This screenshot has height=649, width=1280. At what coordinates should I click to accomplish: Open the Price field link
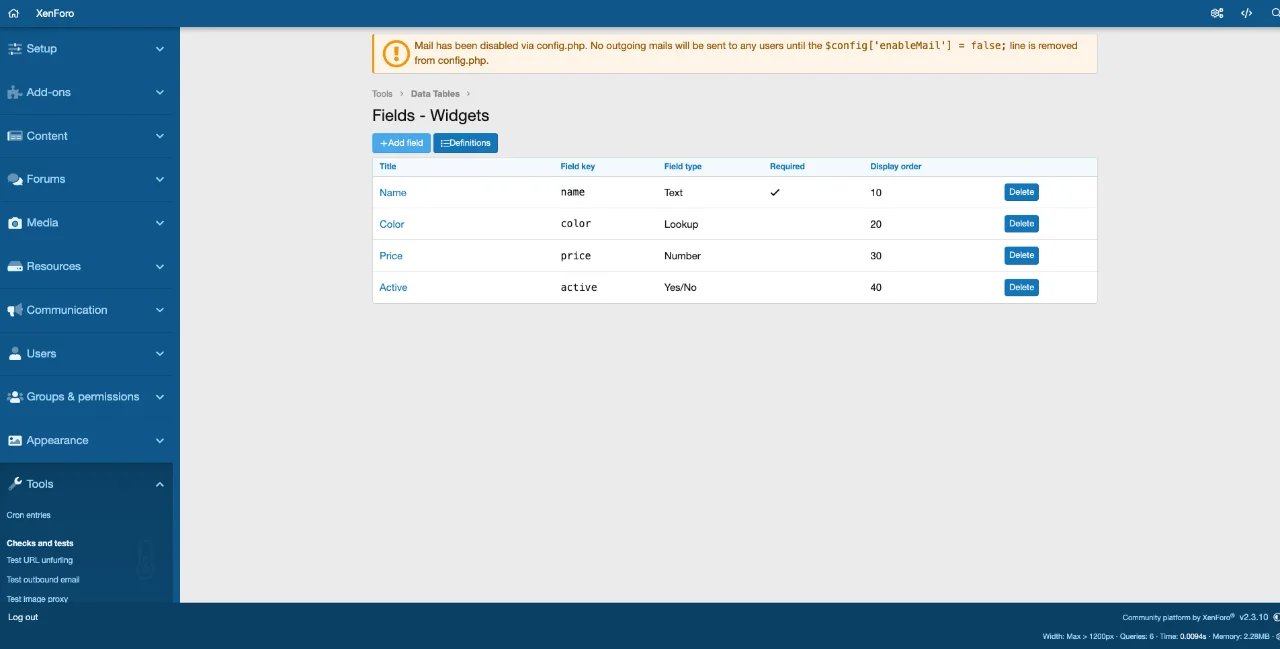(391, 256)
